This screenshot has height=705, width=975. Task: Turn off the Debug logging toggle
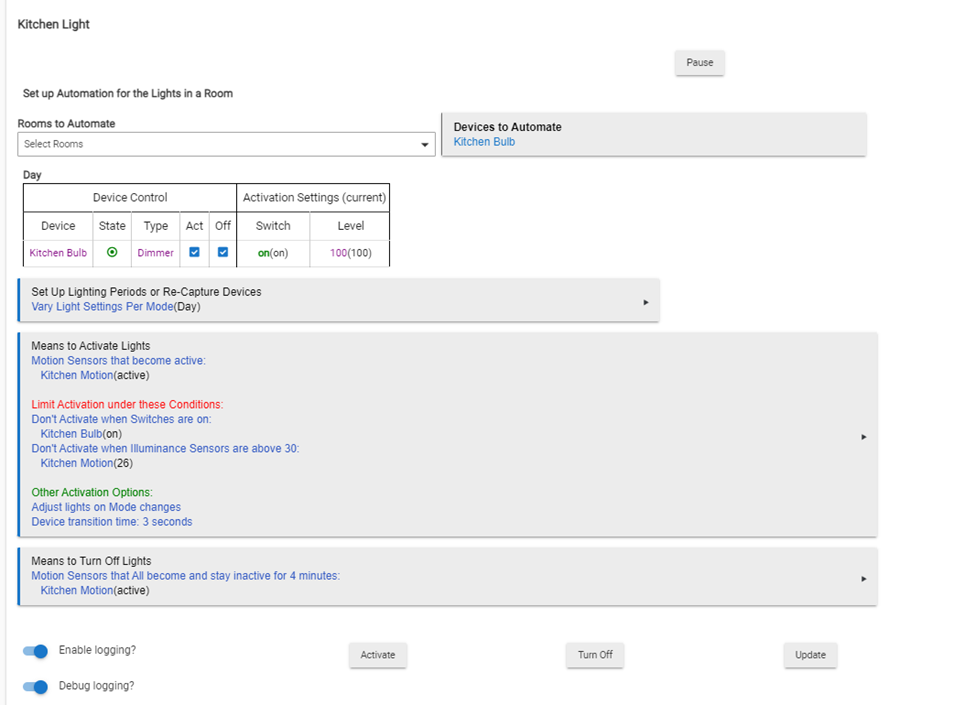coord(35,686)
